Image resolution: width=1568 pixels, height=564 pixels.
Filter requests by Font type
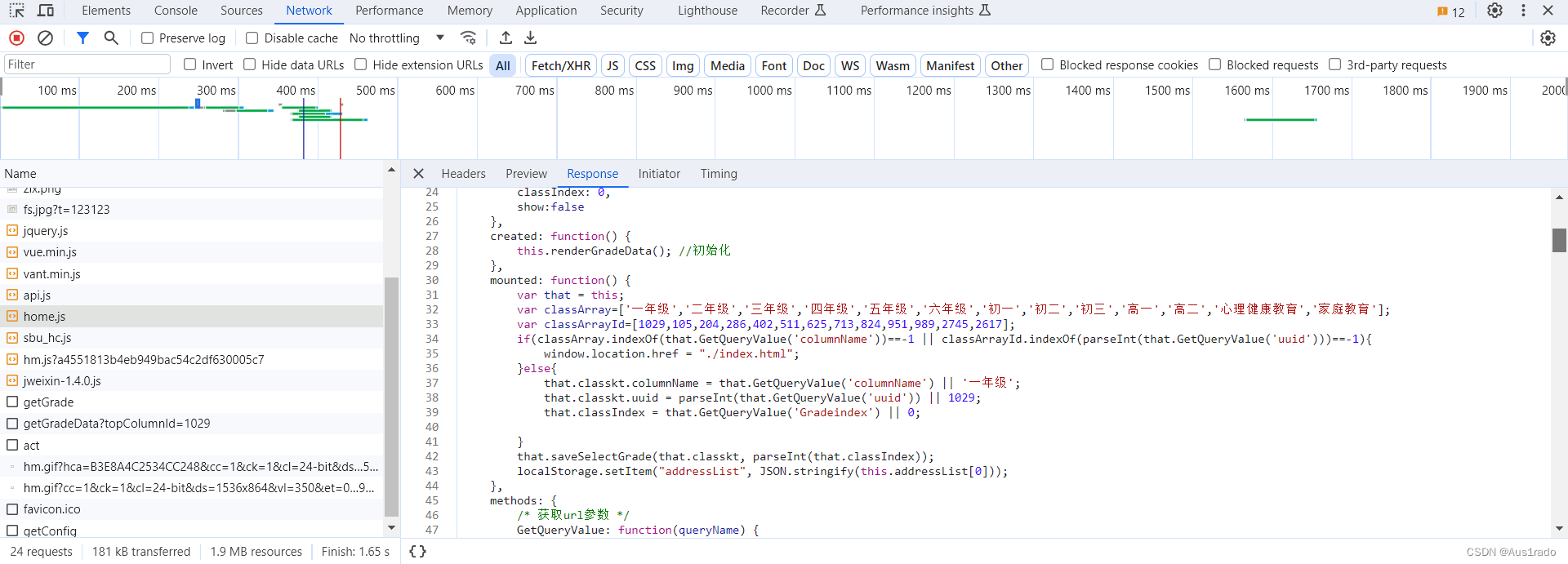(774, 65)
